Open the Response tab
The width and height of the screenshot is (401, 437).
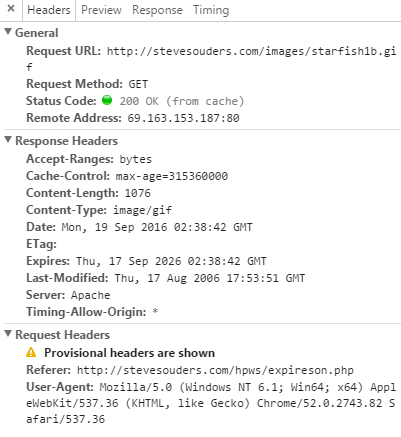coord(157,10)
